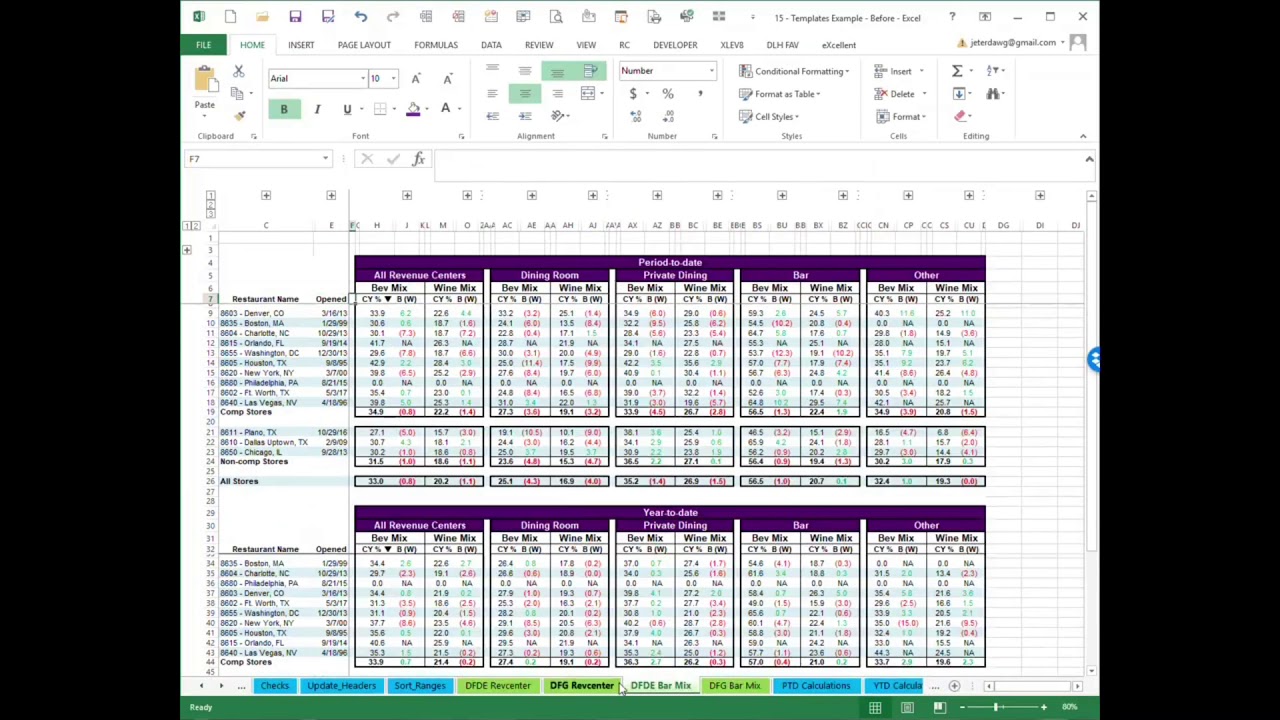Click the Redo arrow icon
Image resolution: width=1280 pixels, height=720 pixels.
pos(393,17)
